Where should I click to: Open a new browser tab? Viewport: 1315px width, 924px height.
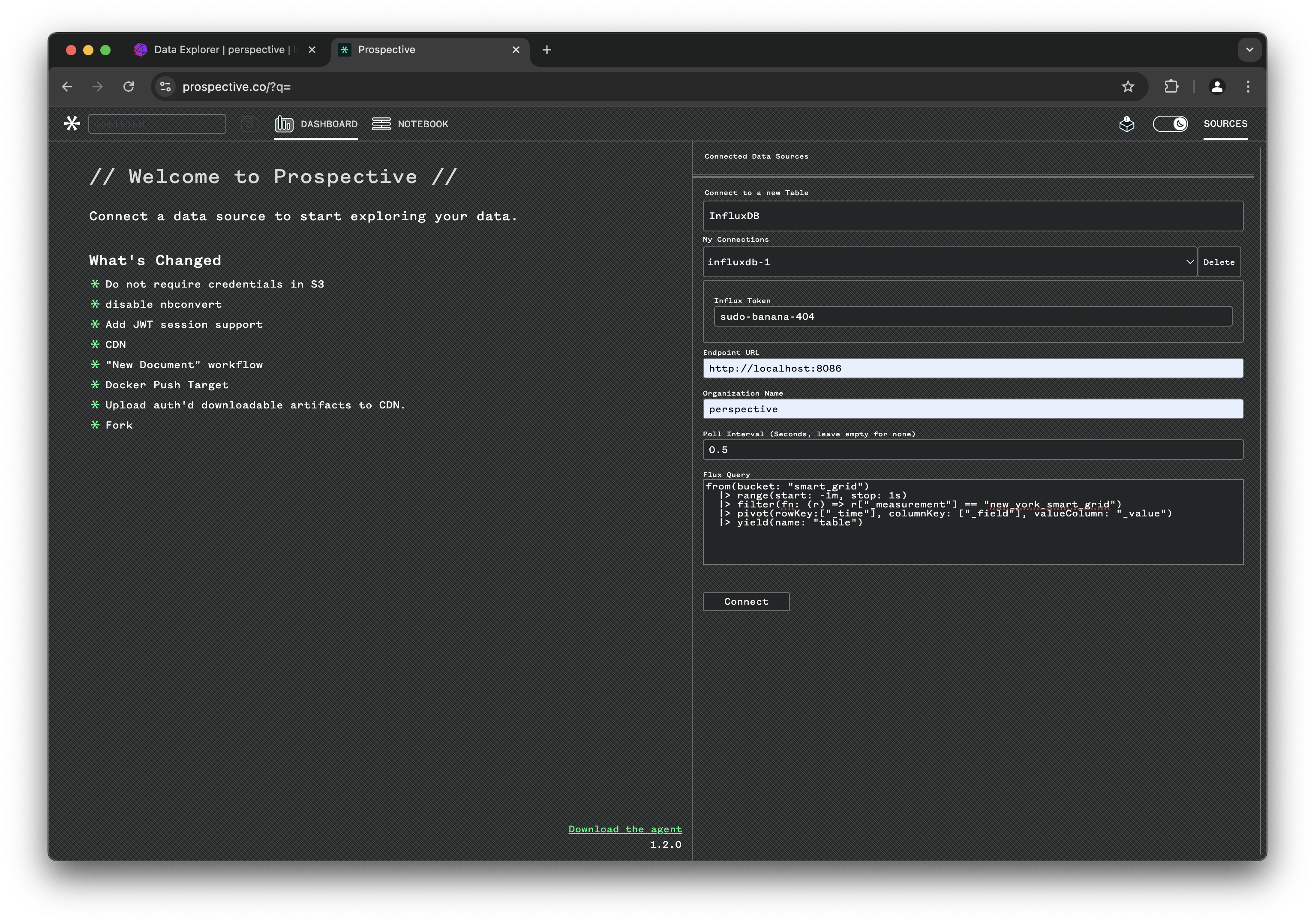click(x=547, y=50)
